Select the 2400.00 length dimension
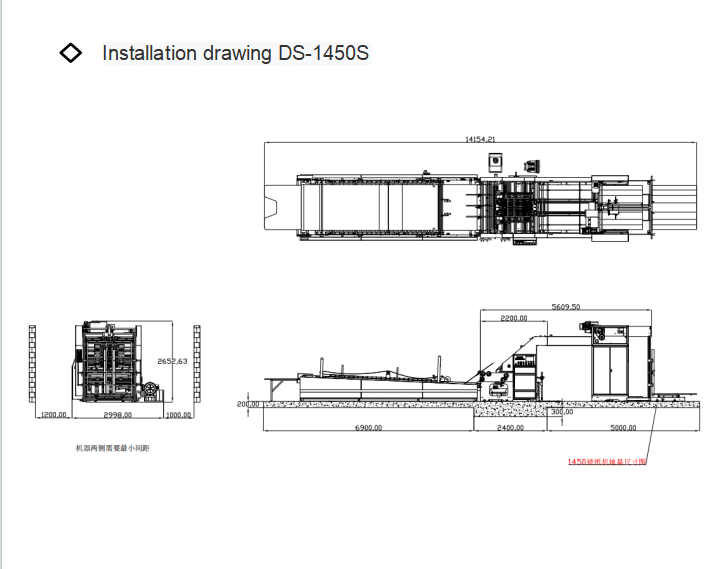 tap(511, 427)
